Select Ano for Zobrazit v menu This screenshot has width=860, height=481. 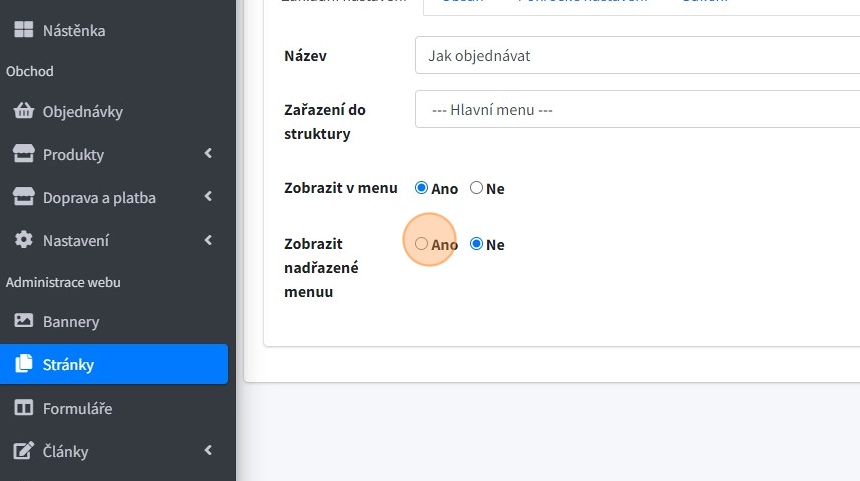pyautogui.click(x=421, y=188)
